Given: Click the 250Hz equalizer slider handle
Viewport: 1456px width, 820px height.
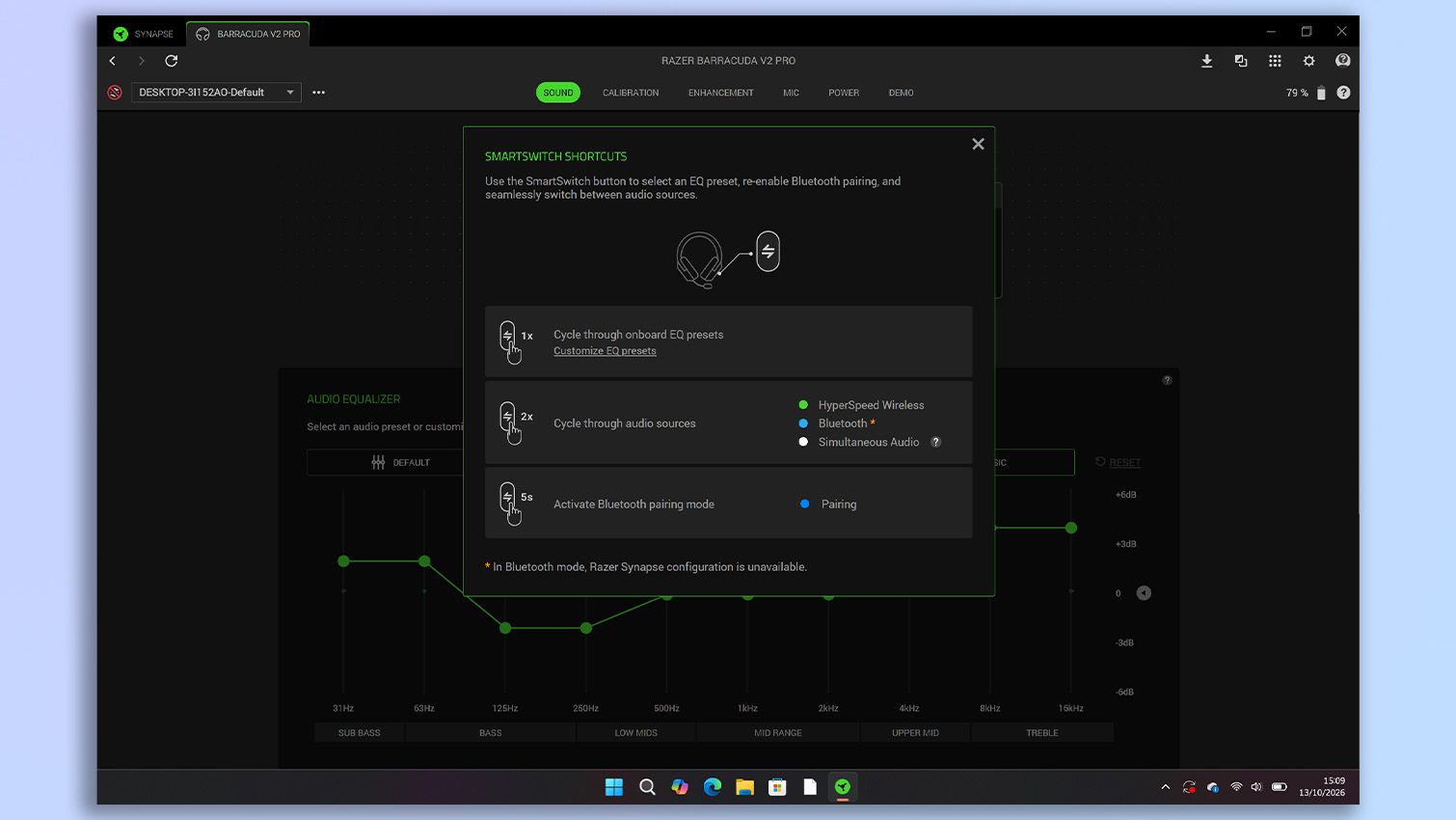Looking at the screenshot, I should (x=586, y=628).
